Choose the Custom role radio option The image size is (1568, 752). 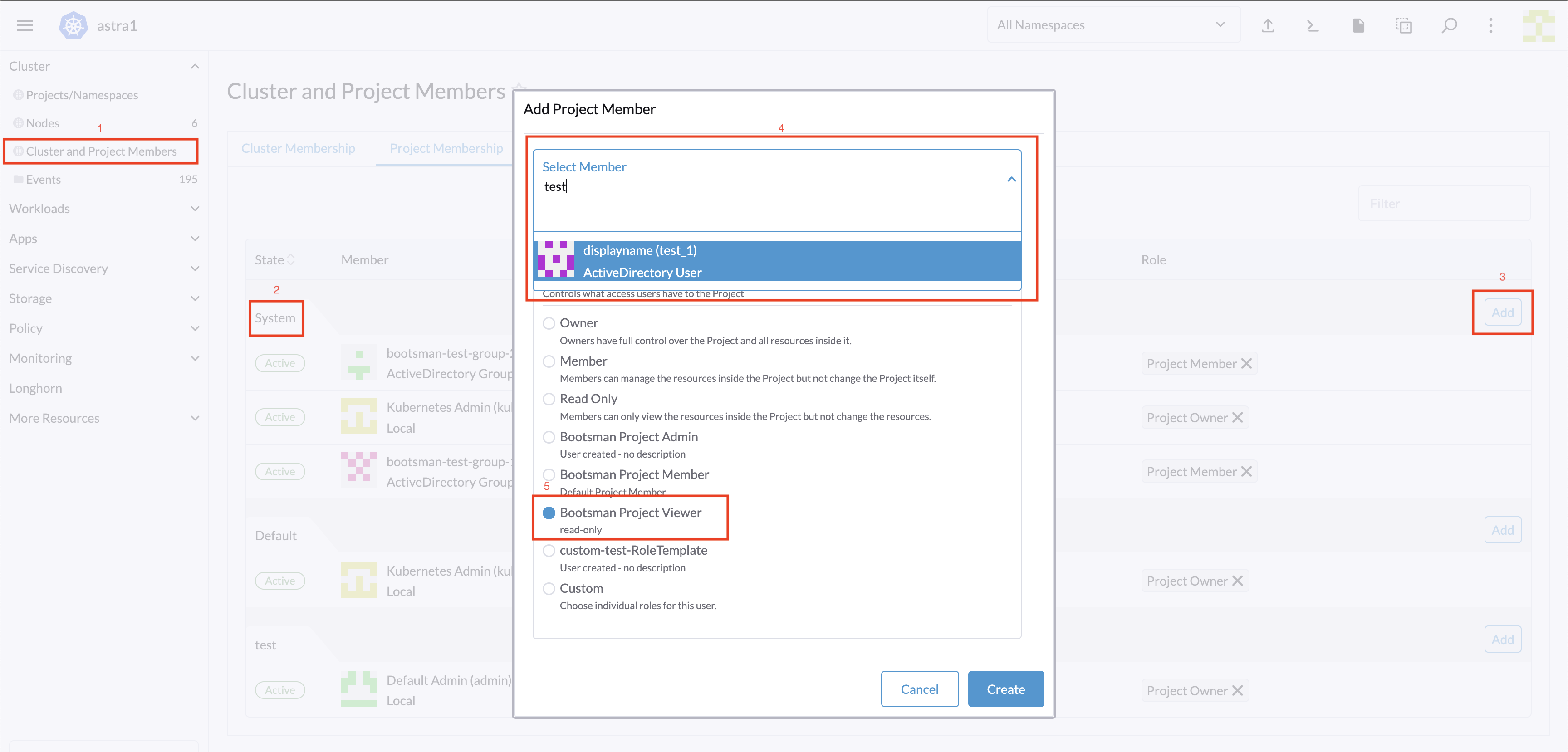[549, 588]
